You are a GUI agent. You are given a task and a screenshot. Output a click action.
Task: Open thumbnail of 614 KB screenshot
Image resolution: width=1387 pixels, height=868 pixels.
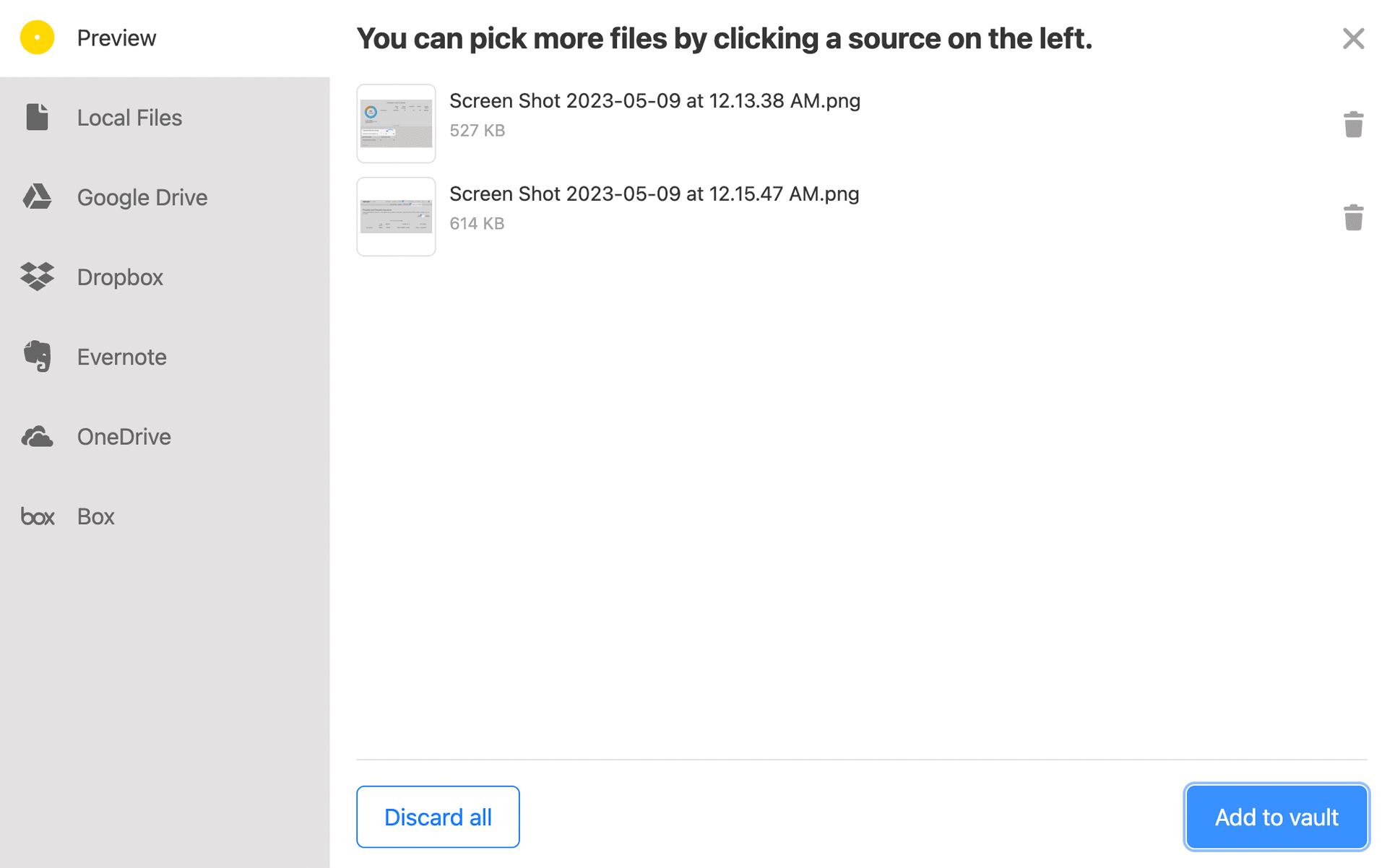pyautogui.click(x=396, y=217)
